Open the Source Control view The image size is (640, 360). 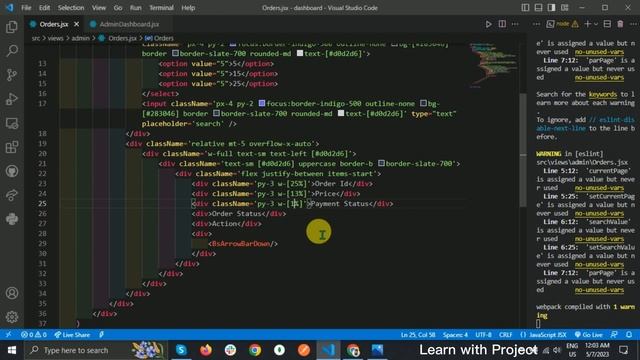coord(12,75)
